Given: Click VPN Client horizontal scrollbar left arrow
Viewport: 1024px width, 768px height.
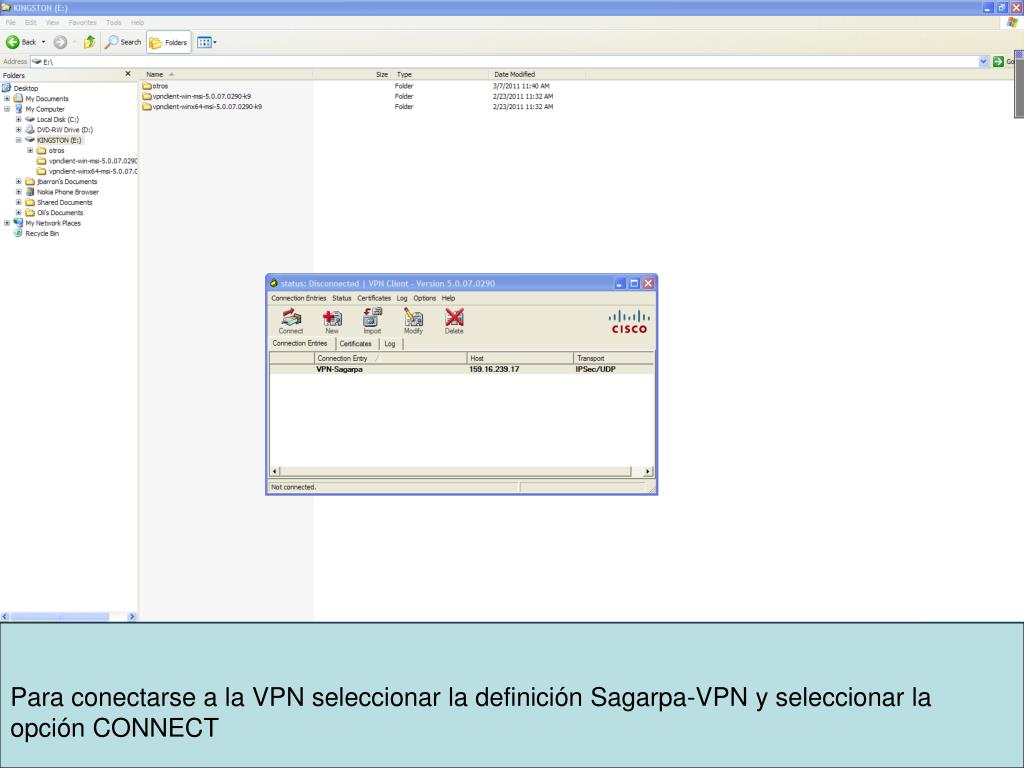Looking at the screenshot, I should click(275, 471).
